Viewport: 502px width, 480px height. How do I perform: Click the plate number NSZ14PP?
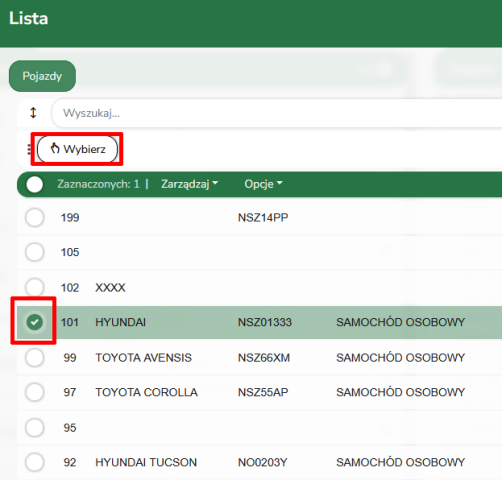(263, 218)
